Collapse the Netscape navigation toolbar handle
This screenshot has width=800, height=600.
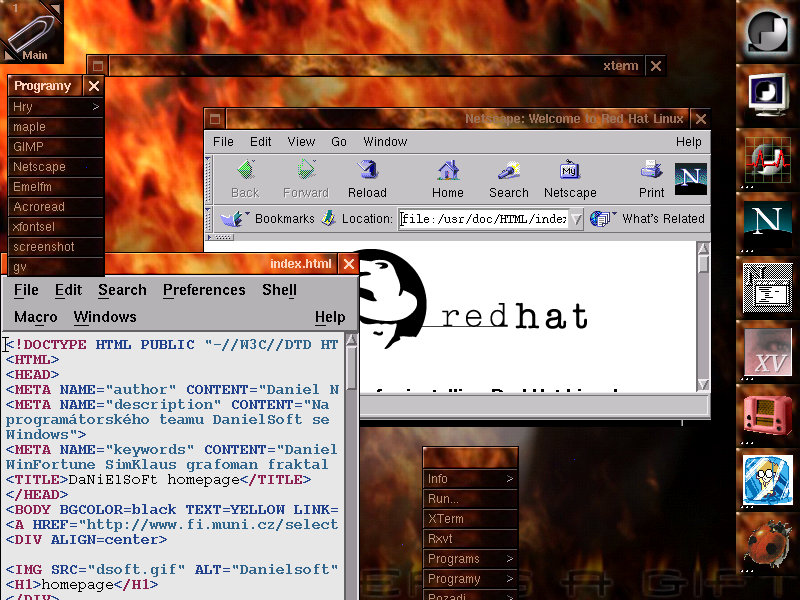208,180
